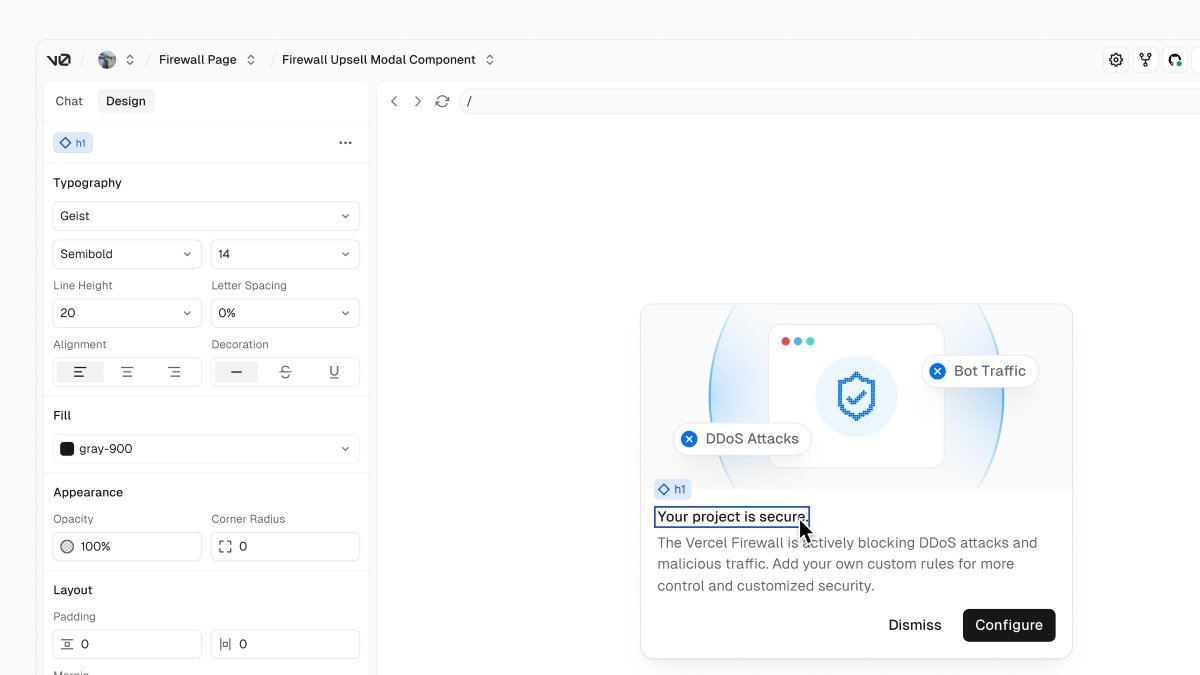Click the v0 logo
The height and width of the screenshot is (675, 1200).
58,60
